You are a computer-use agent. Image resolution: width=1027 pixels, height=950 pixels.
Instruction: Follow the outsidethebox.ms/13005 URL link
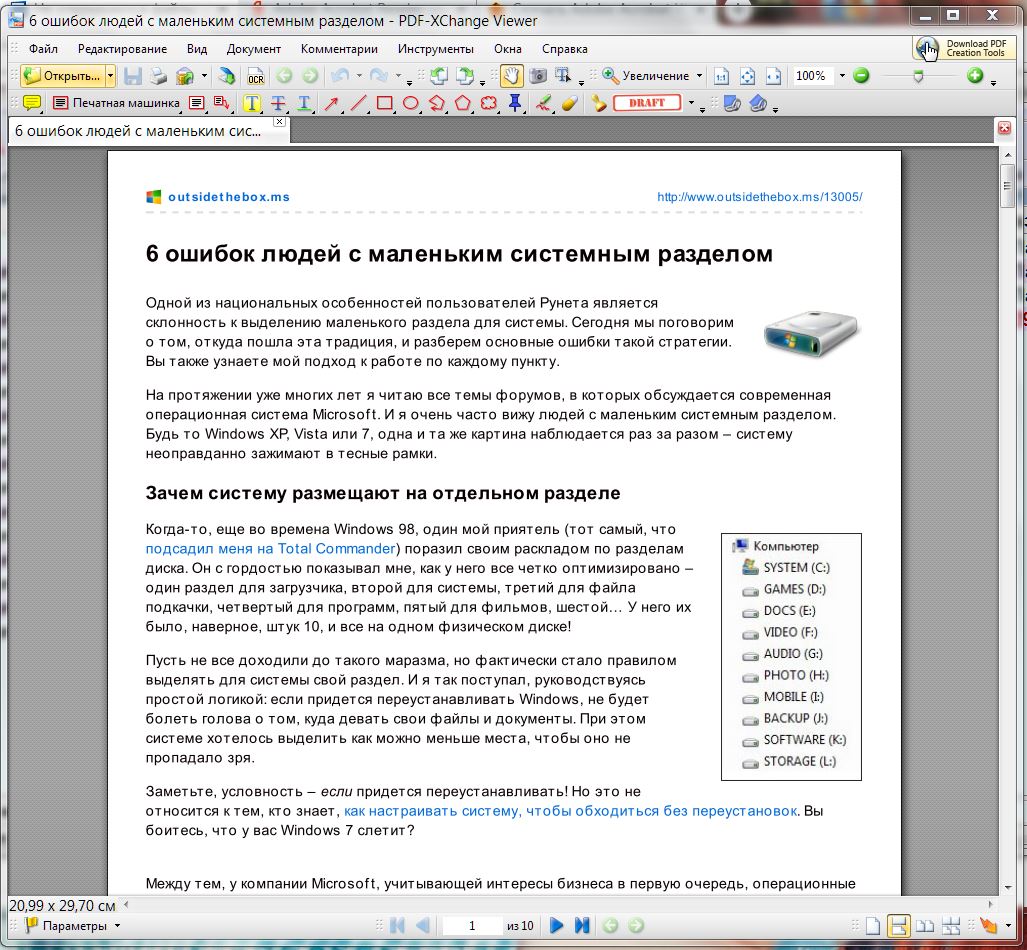(x=760, y=197)
